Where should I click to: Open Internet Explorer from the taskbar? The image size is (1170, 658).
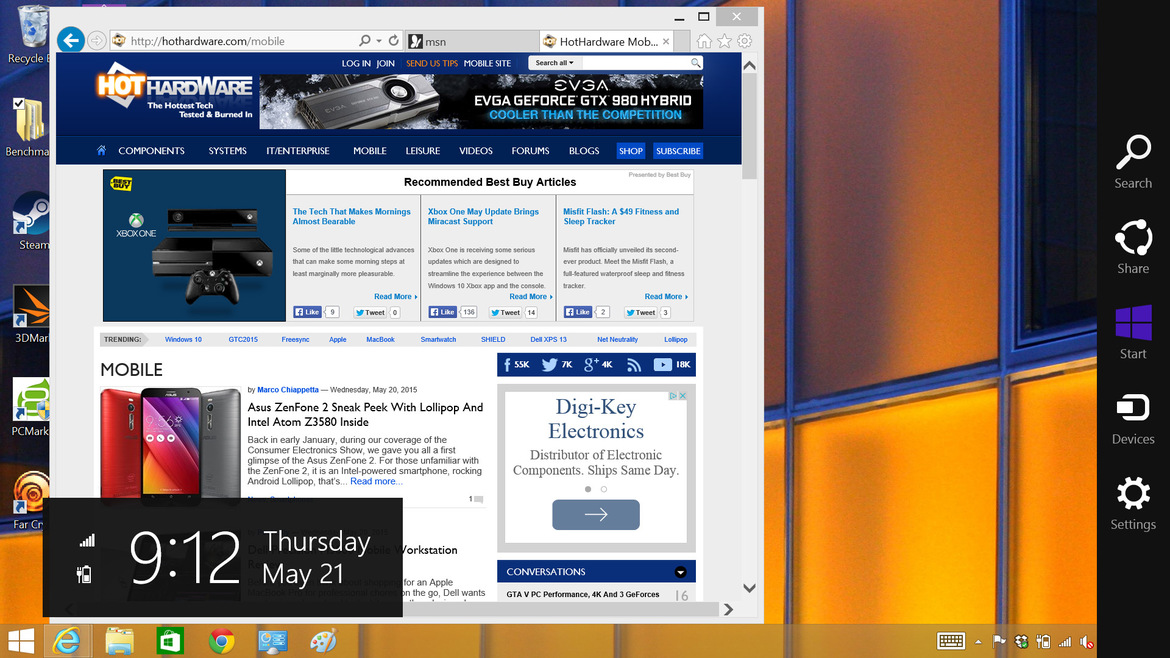pos(67,642)
